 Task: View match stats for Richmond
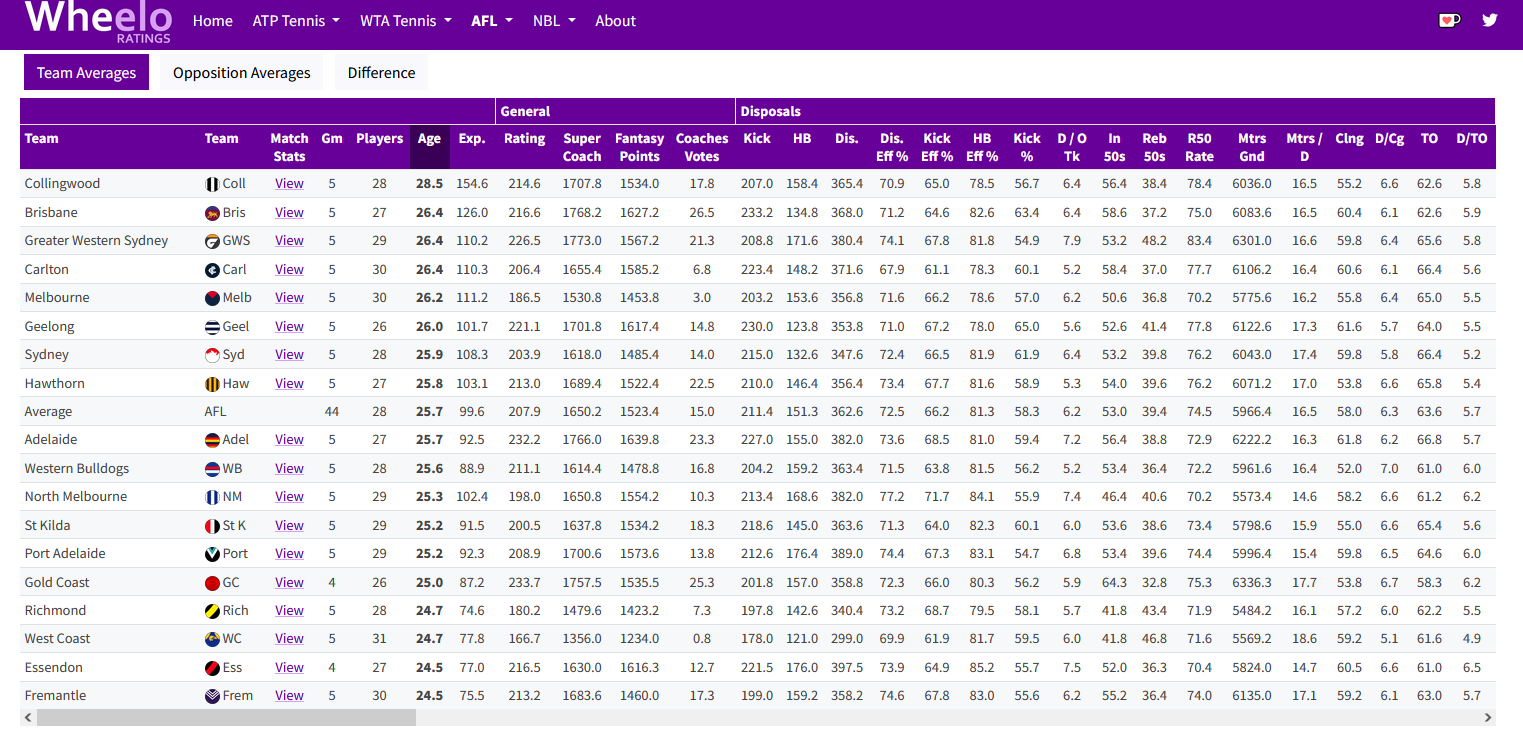(289, 611)
